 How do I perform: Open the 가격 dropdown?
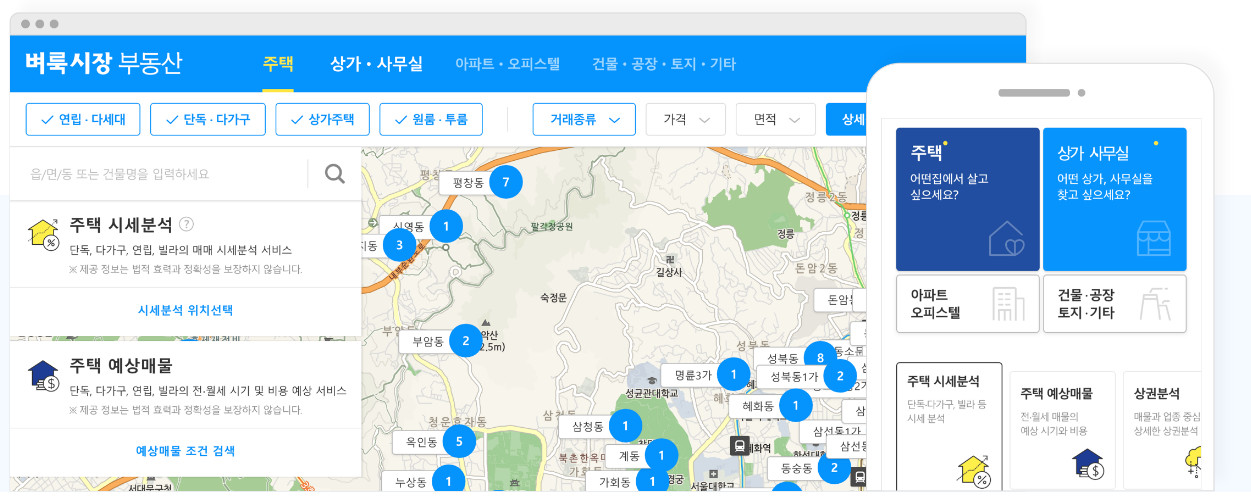click(x=686, y=119)
